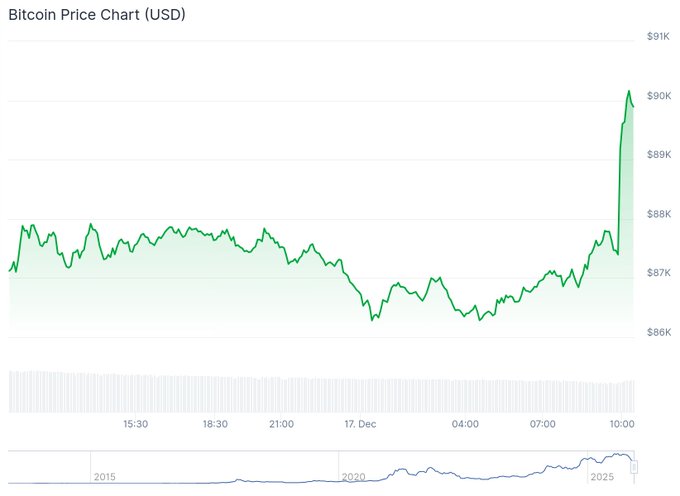The height and width of the screenshot is (496, 680).
Task: Click the $89K price axis label
Action: click(658, 155)
